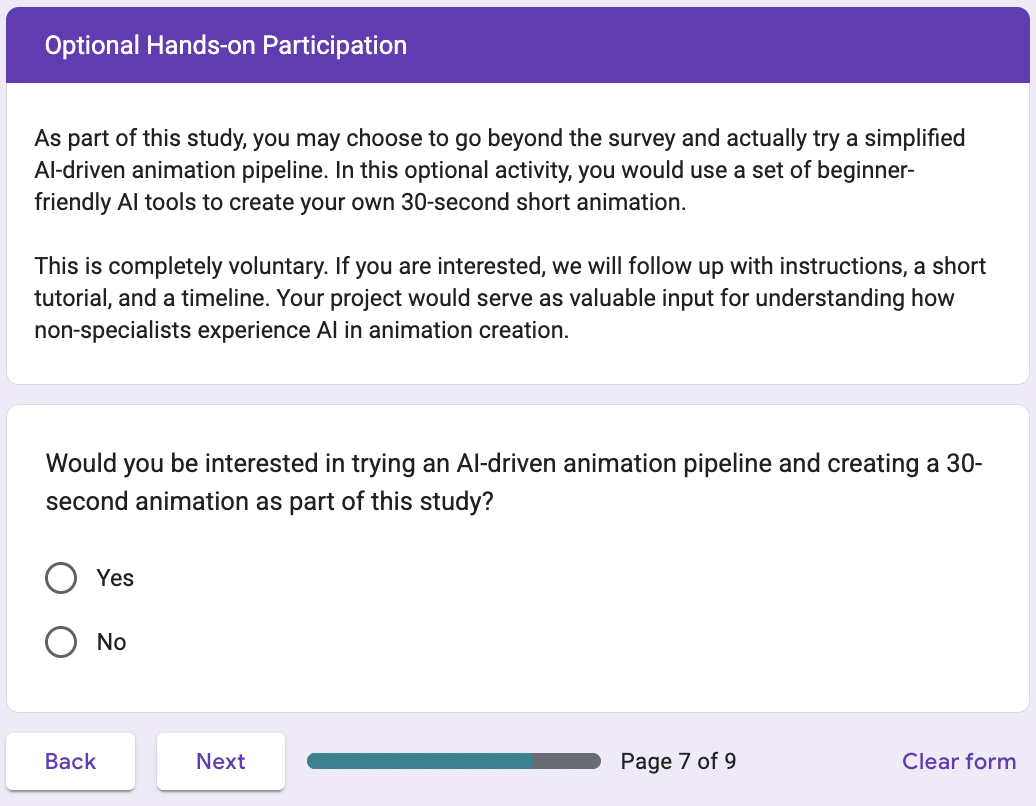Click the gray unfilled end of progress bar
1036x806 pixels.
pyautogui.click(x=567, y=761)
